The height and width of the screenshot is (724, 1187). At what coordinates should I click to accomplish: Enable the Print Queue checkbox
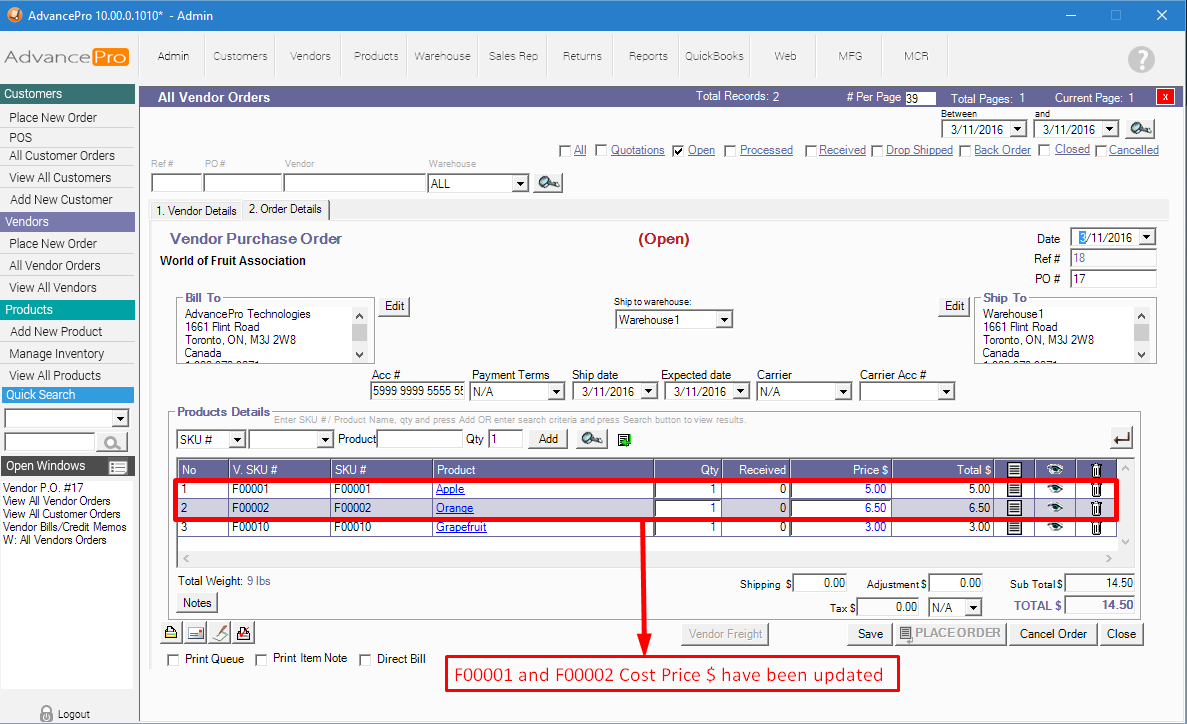[x=173, y=660]
